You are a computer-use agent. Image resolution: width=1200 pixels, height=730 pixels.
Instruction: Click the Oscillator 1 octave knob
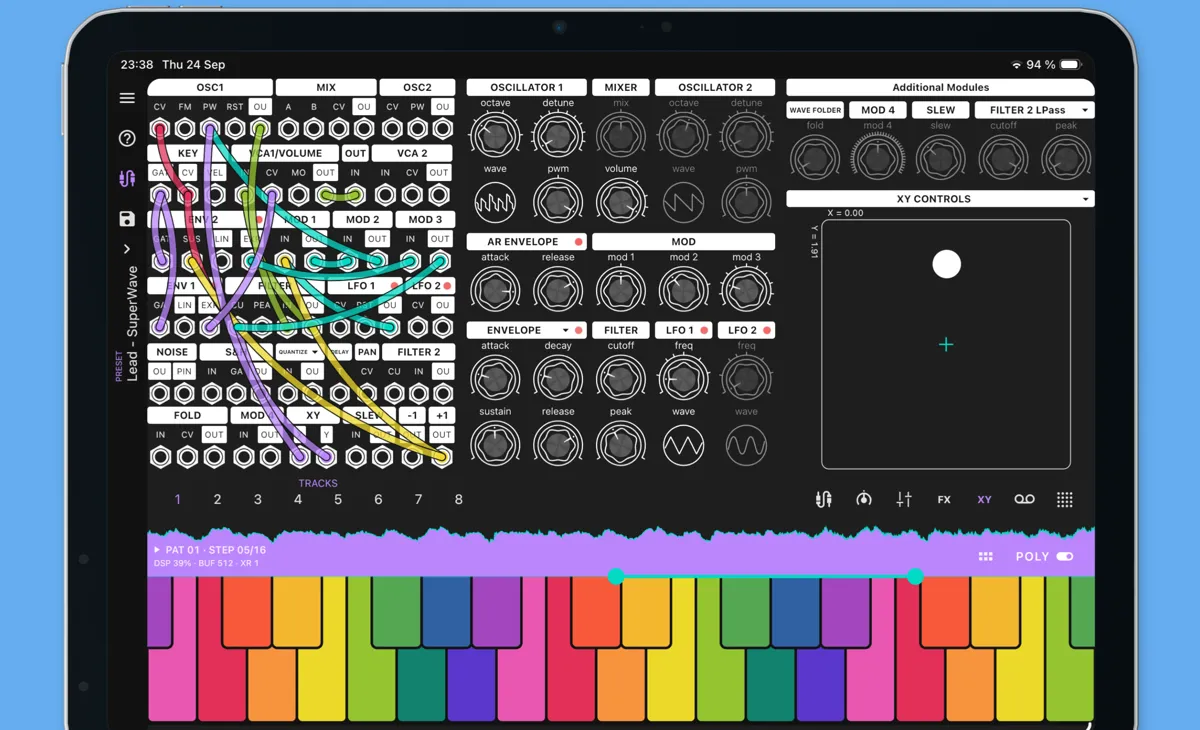point(495,134)
